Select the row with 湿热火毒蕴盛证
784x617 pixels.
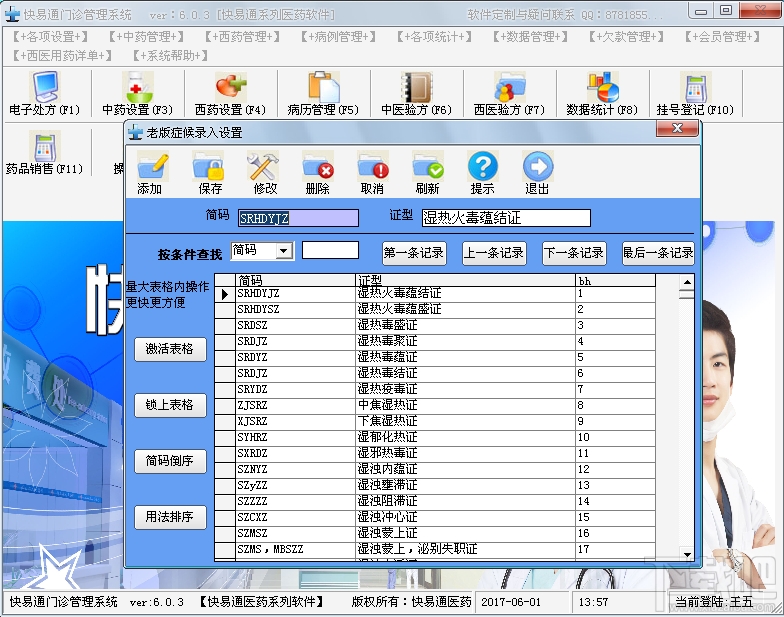click(435, 310)
